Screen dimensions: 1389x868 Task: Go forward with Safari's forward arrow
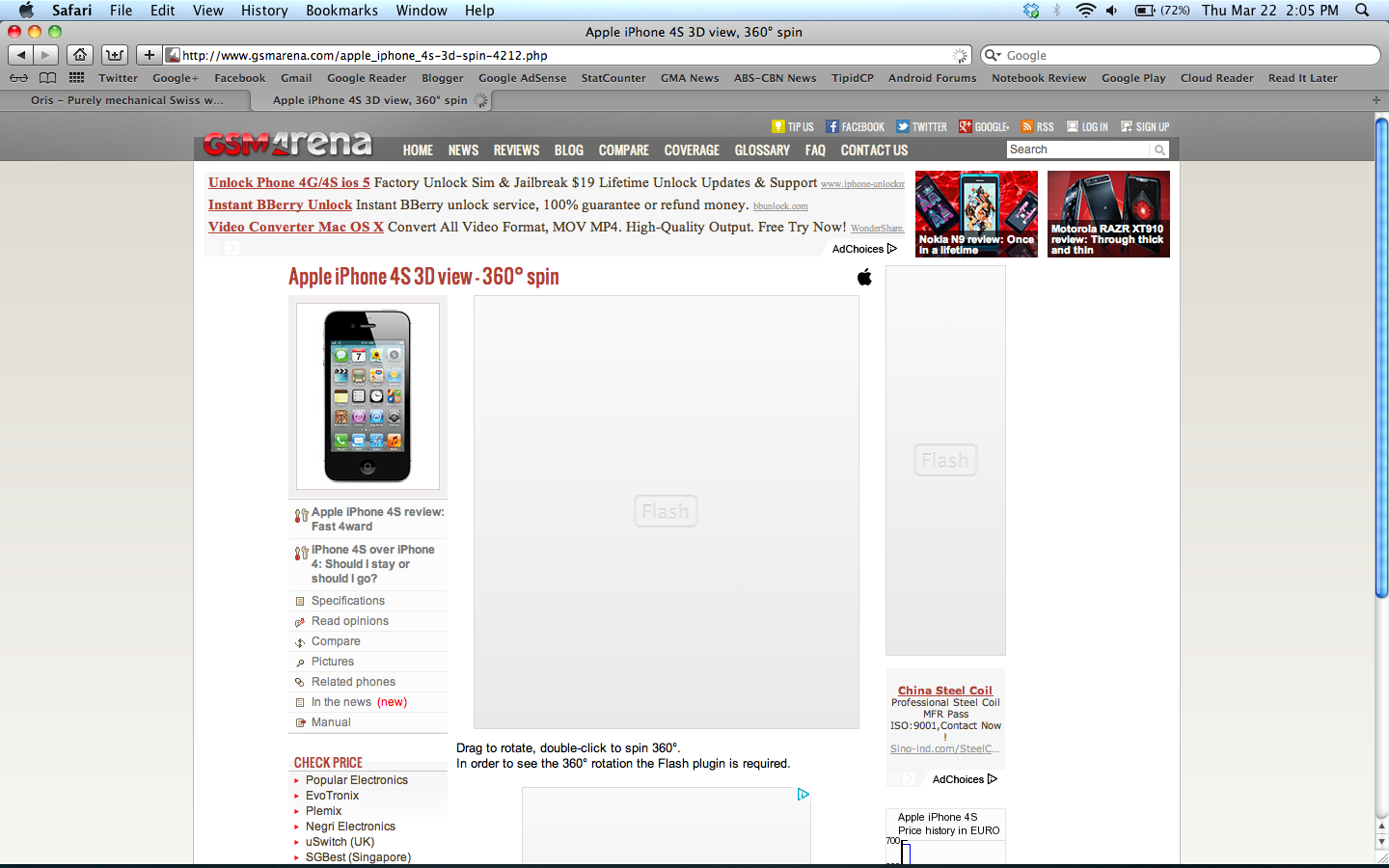click(x=45, y=55)
